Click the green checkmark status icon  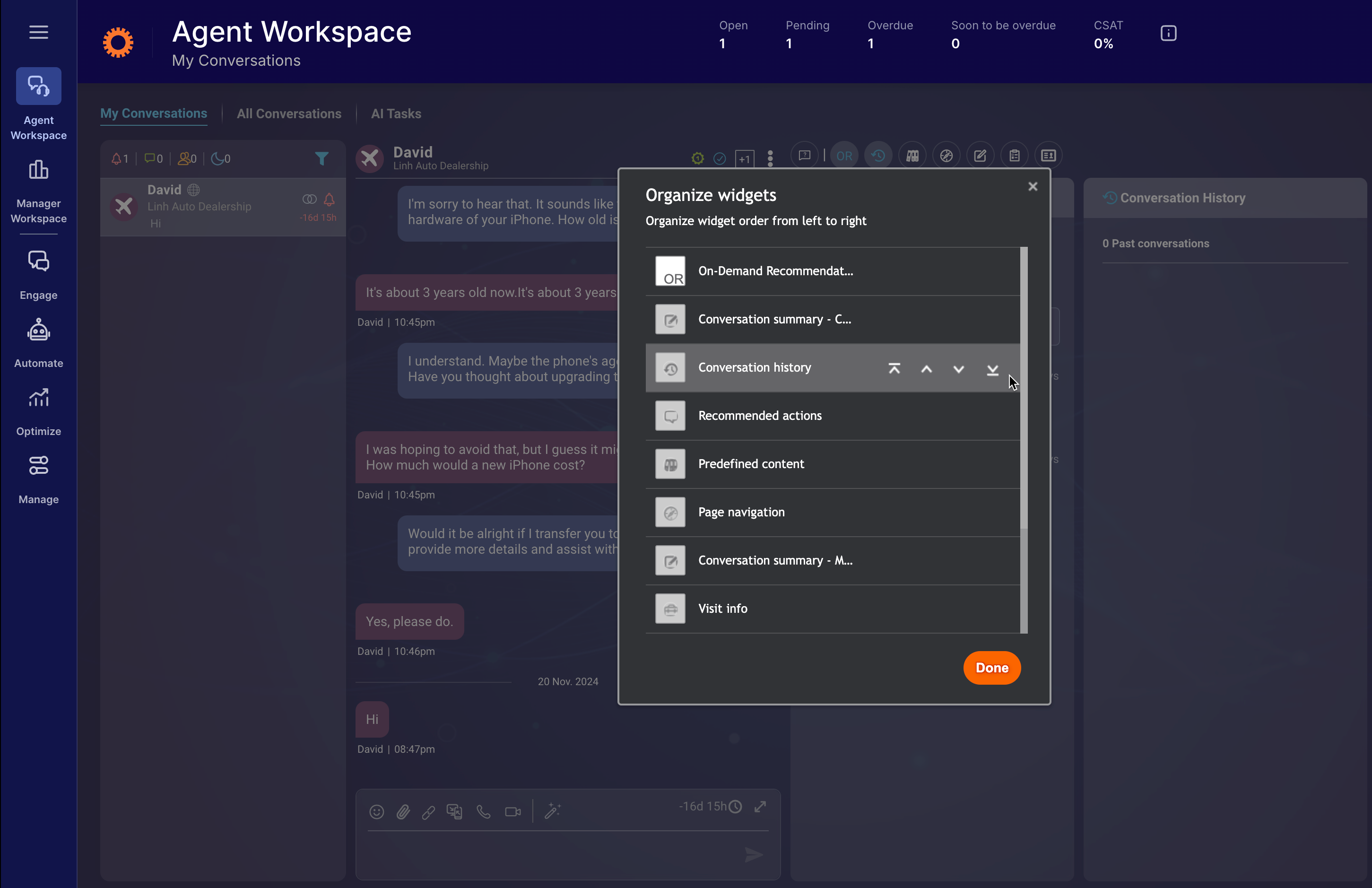click(720, 158)
